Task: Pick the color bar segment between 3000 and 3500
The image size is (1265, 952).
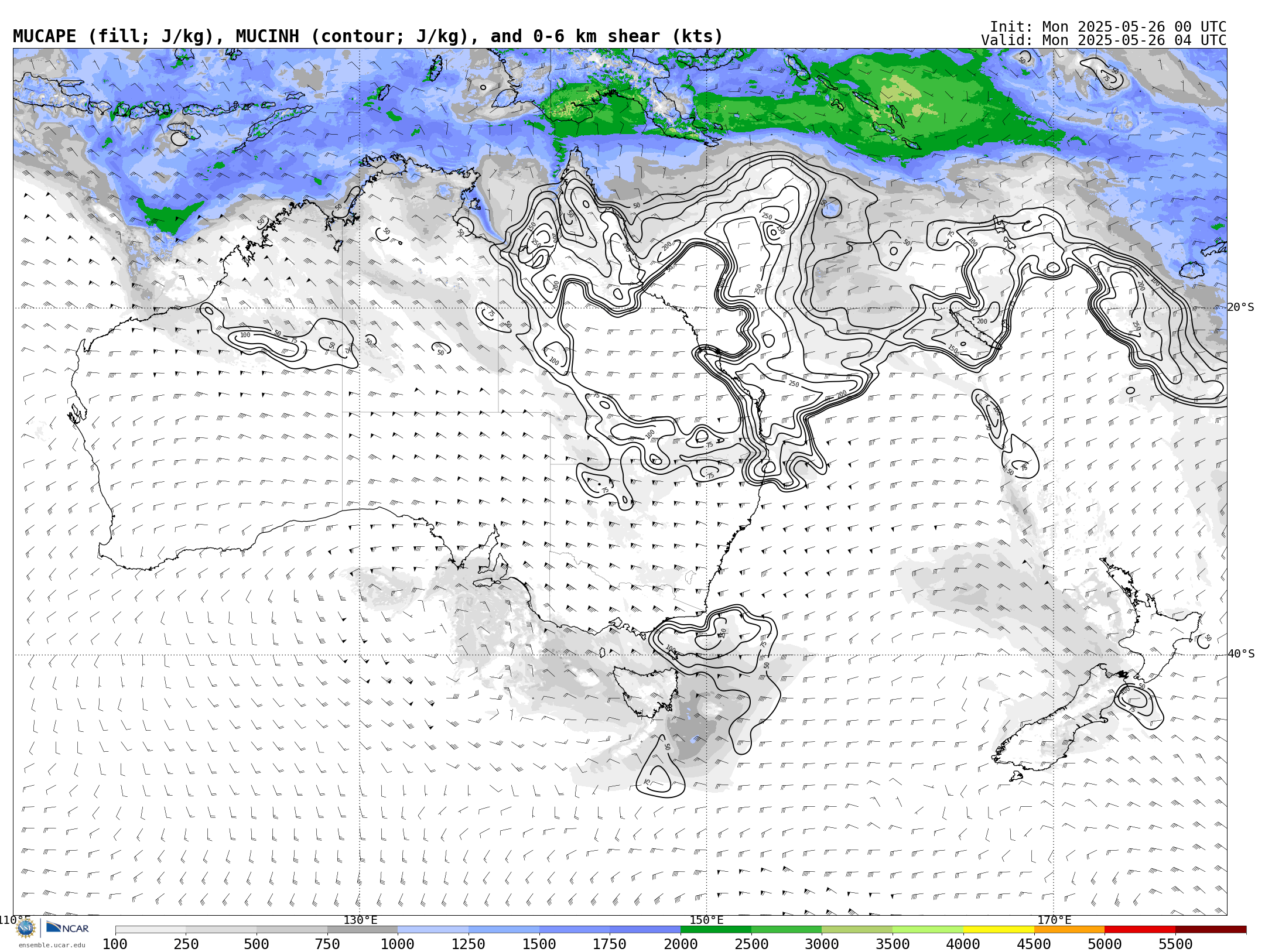Action: [857, 930]
